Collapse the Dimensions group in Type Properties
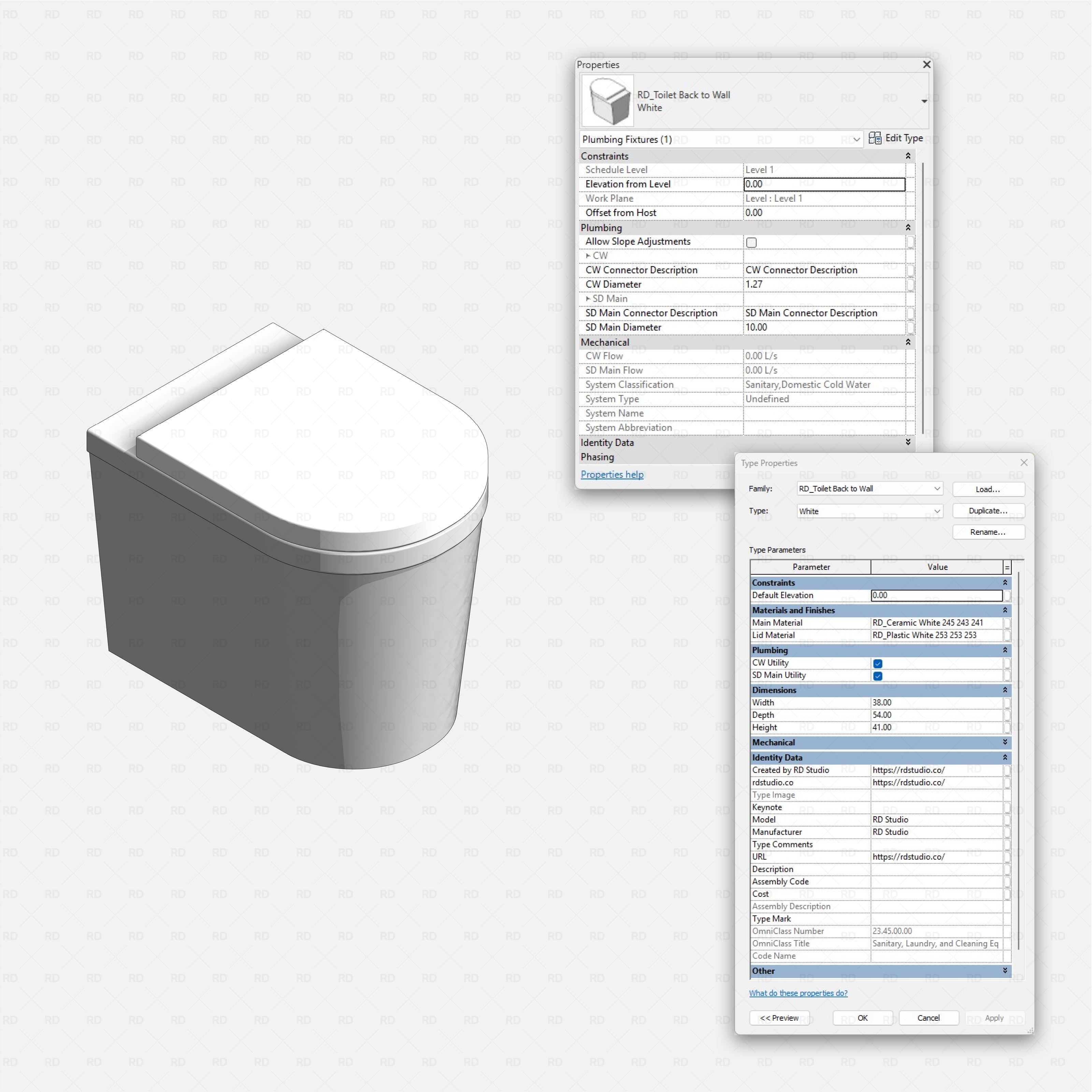1092x1092 pixels. click(x=1004, y=690)
